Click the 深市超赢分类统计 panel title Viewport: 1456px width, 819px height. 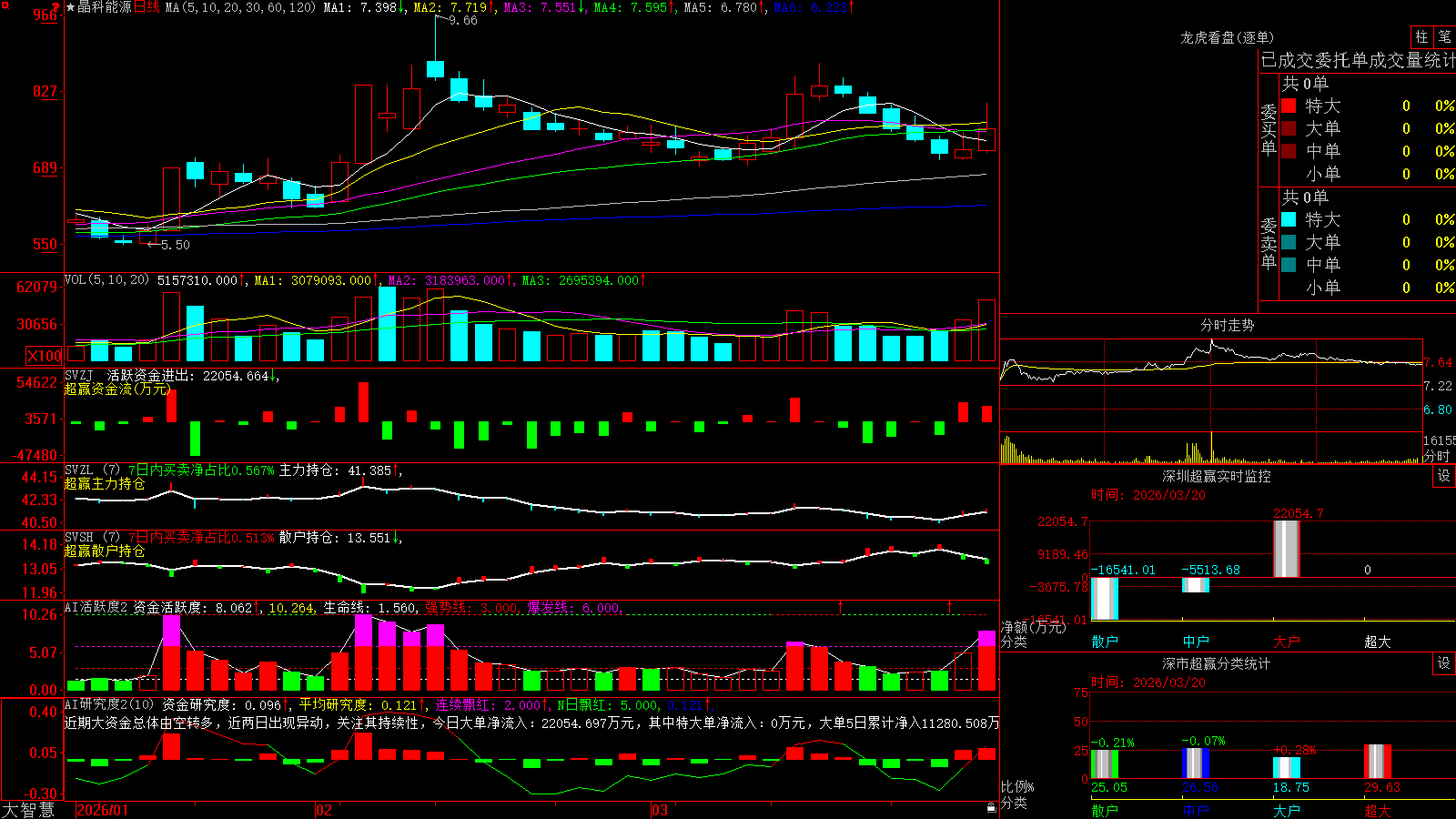pos(1217,663)
